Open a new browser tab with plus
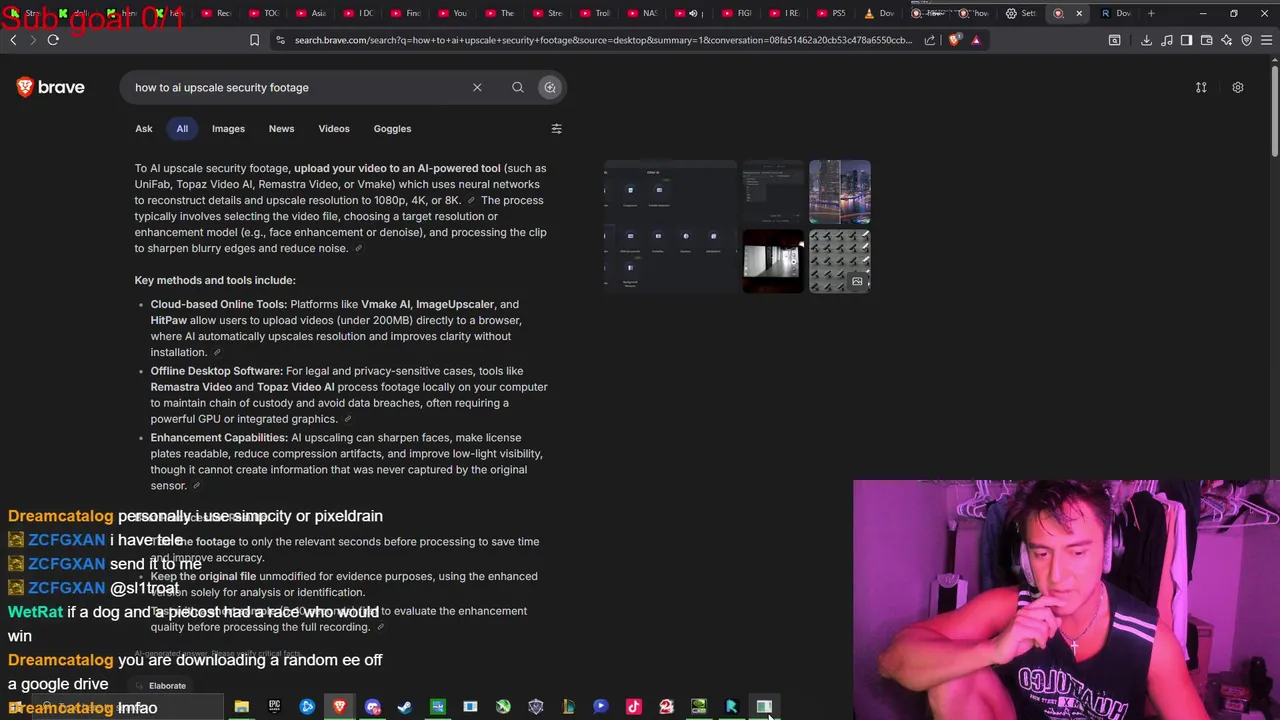 pos(1151,13)
